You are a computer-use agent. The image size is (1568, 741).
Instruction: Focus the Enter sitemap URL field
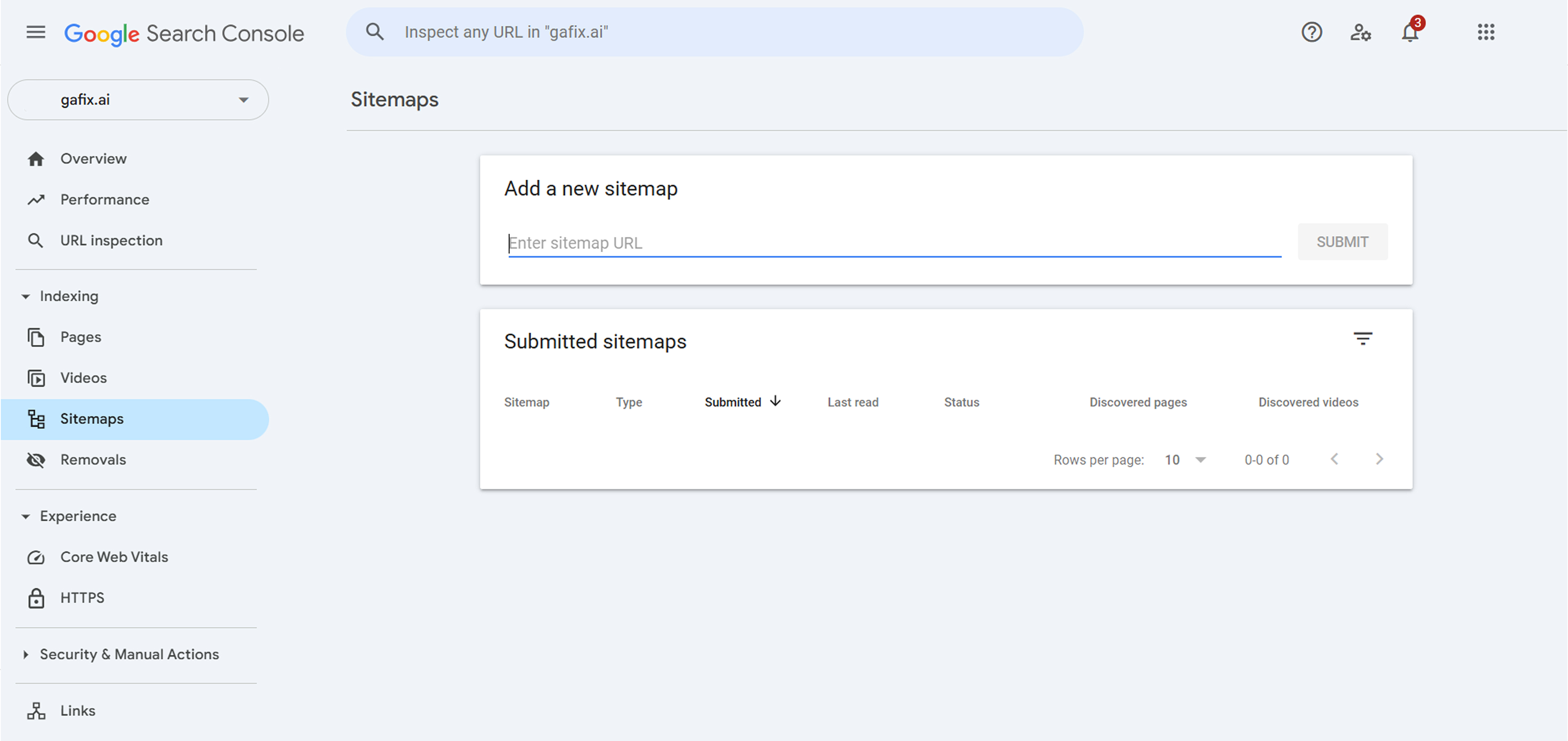[894, 243]
